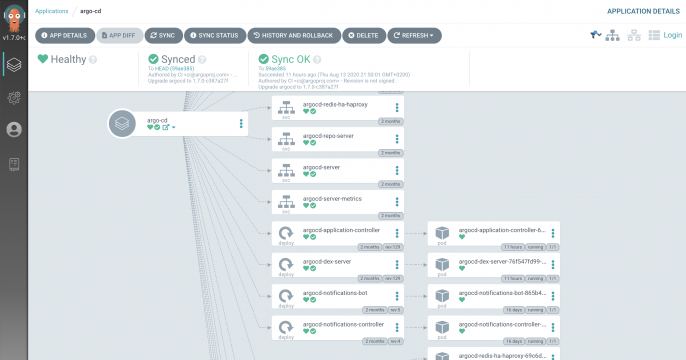Open the Documentation sidebar icon

pos(14,164)
